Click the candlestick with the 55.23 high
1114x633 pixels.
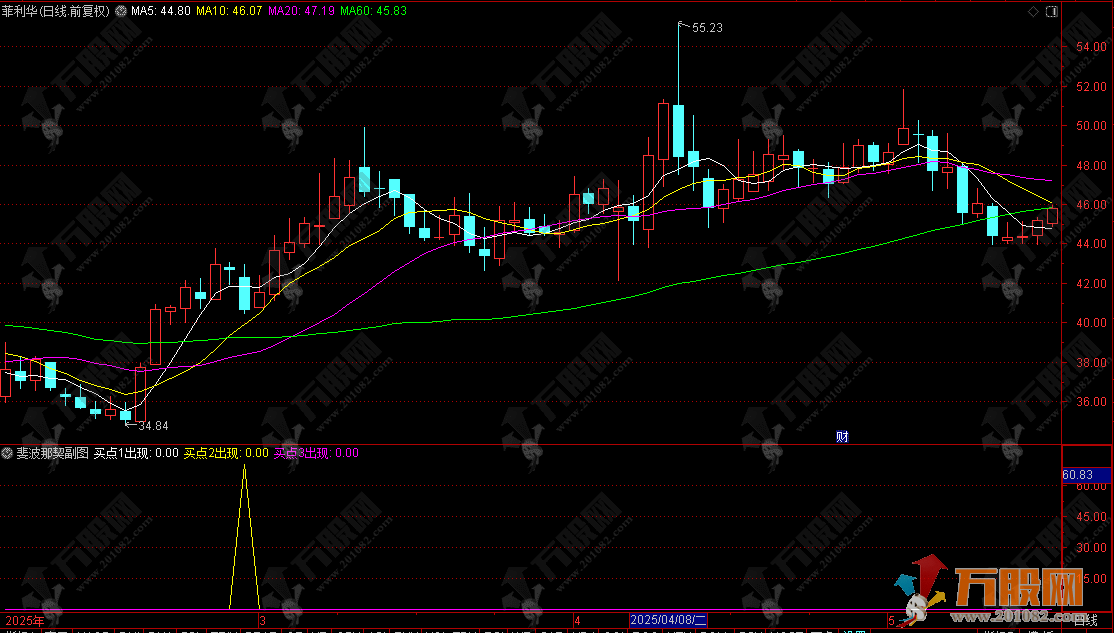click(x=678, y=130)
